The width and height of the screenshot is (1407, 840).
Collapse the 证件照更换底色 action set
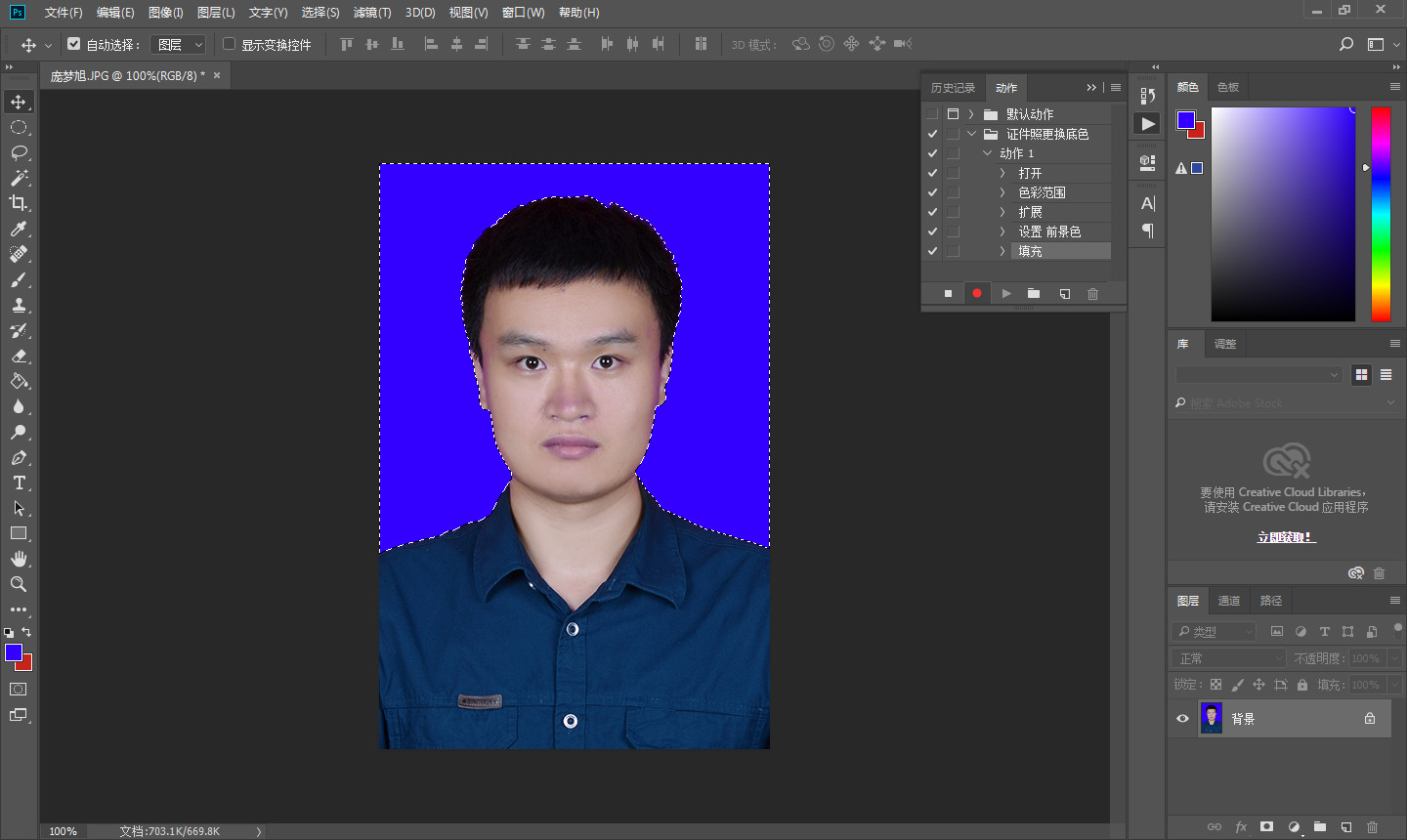point(971,134)
